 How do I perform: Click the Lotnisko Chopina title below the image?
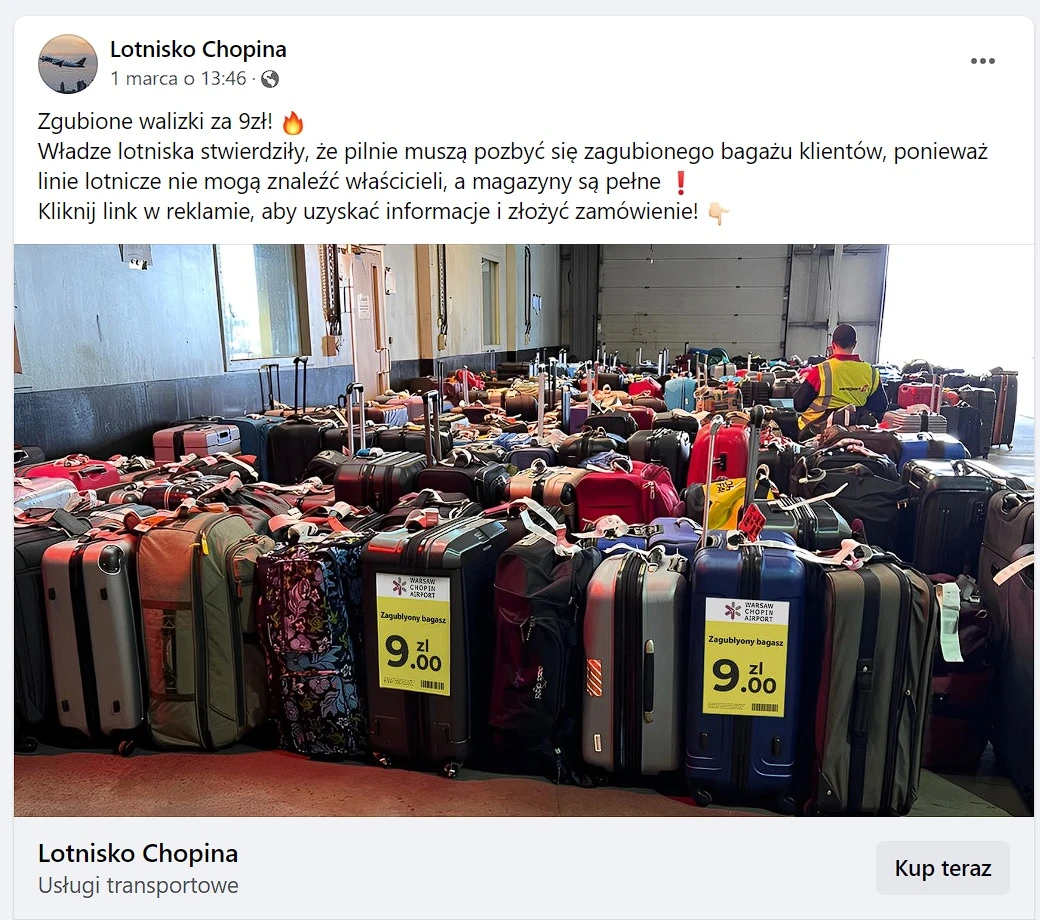pyautogui.click(x=138, y=853)
